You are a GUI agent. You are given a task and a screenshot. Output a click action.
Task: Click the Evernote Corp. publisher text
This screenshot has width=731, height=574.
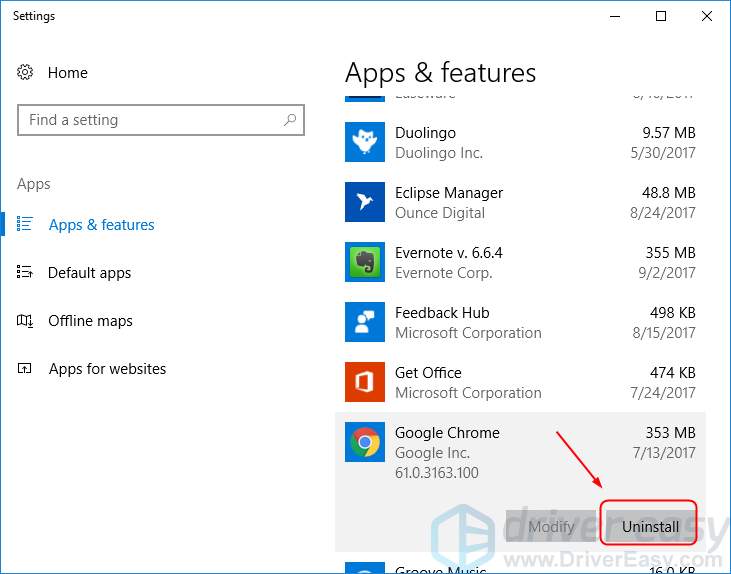coord(443,273)
